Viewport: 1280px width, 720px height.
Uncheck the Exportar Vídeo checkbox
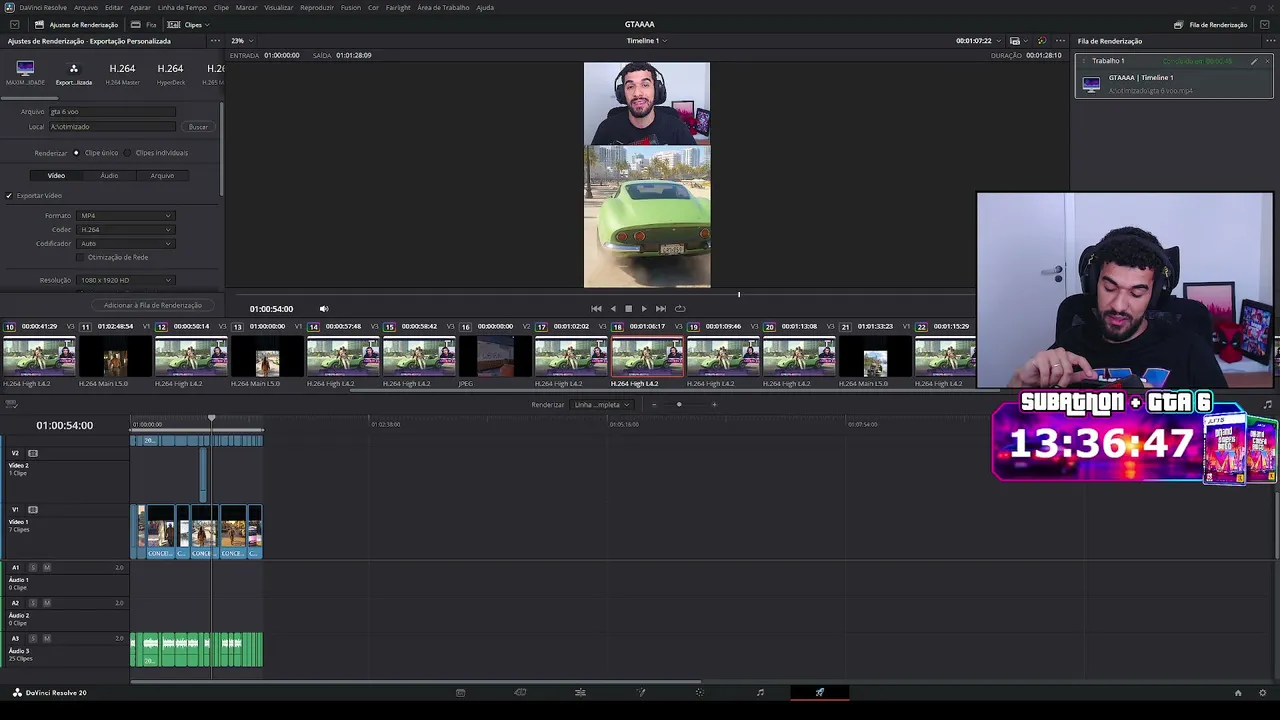point(9,196)
